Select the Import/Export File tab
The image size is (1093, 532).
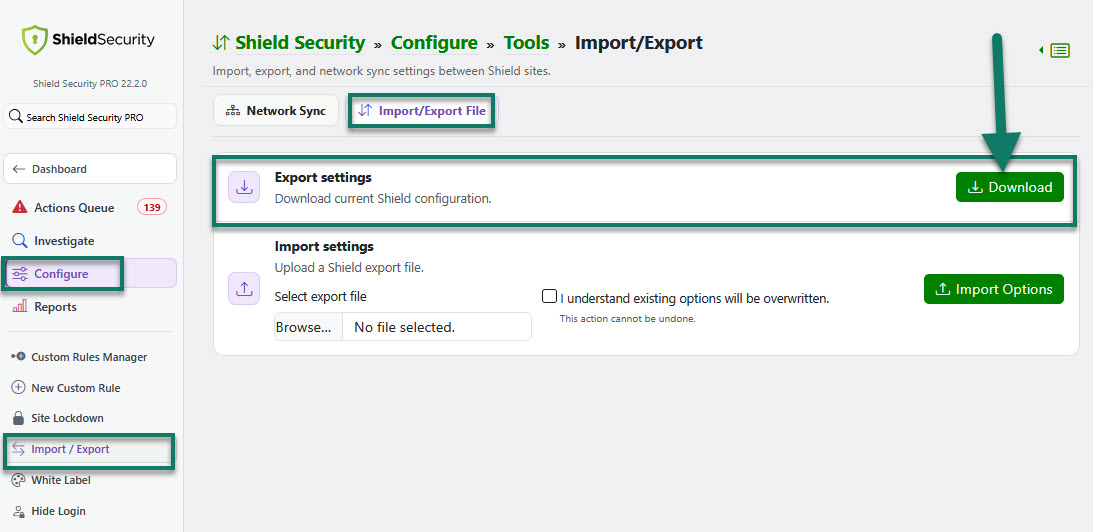click(x=422, y=111)
